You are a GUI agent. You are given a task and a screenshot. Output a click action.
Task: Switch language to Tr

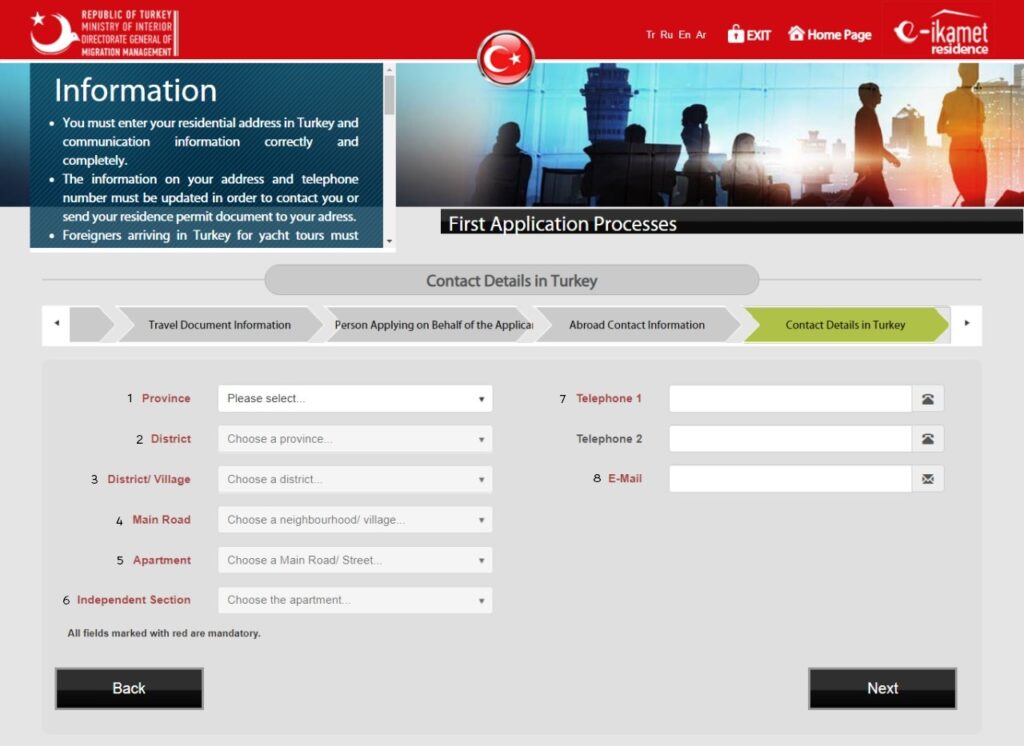click(x=650, y=35)
